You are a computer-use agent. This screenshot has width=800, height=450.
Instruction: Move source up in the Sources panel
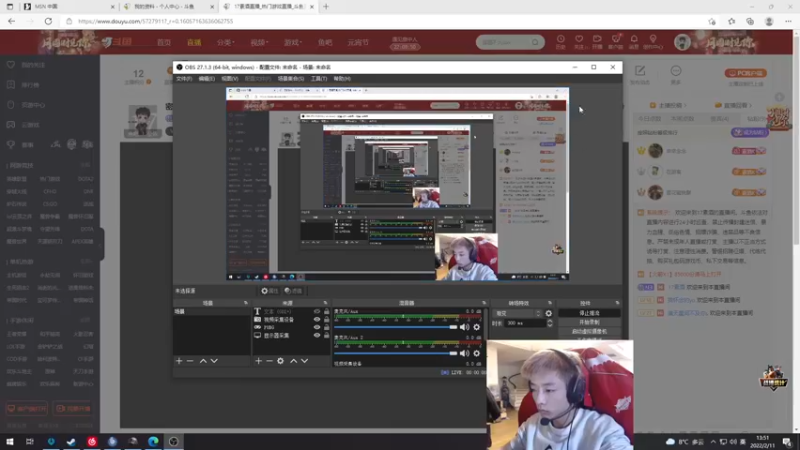point(293,361)
